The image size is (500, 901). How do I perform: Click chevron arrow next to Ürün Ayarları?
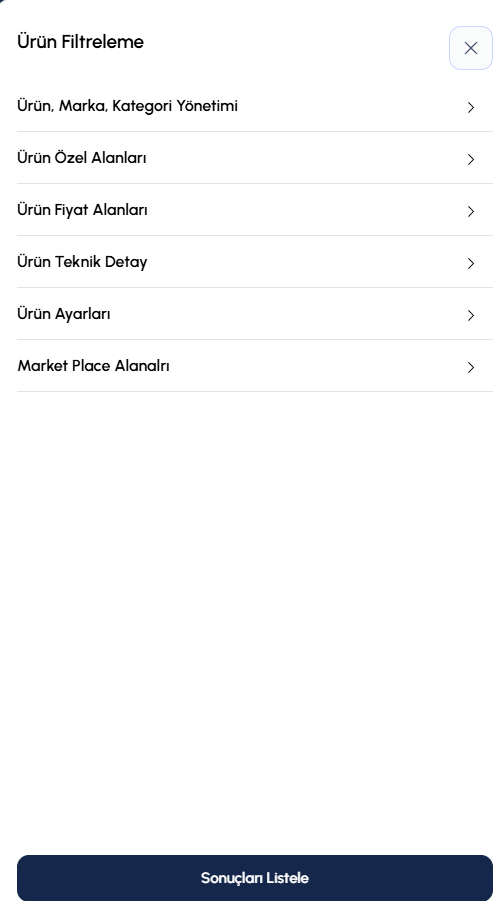[471, 315]
